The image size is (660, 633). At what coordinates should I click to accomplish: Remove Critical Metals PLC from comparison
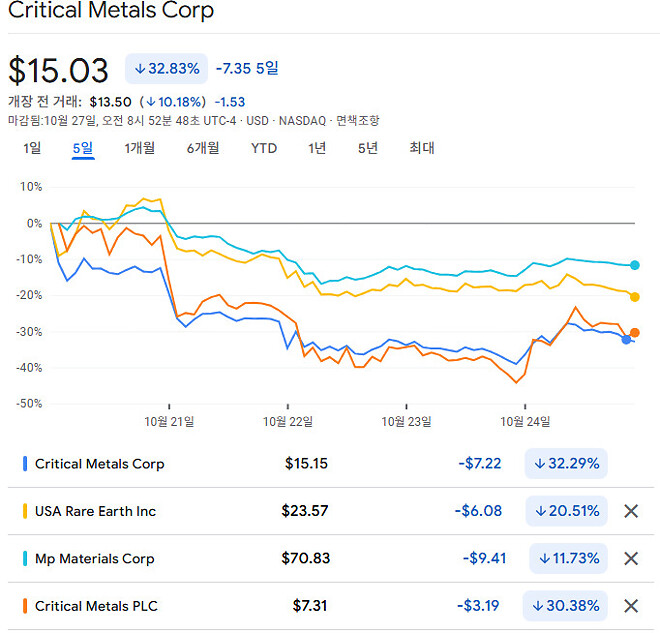(x=631, y=605)
